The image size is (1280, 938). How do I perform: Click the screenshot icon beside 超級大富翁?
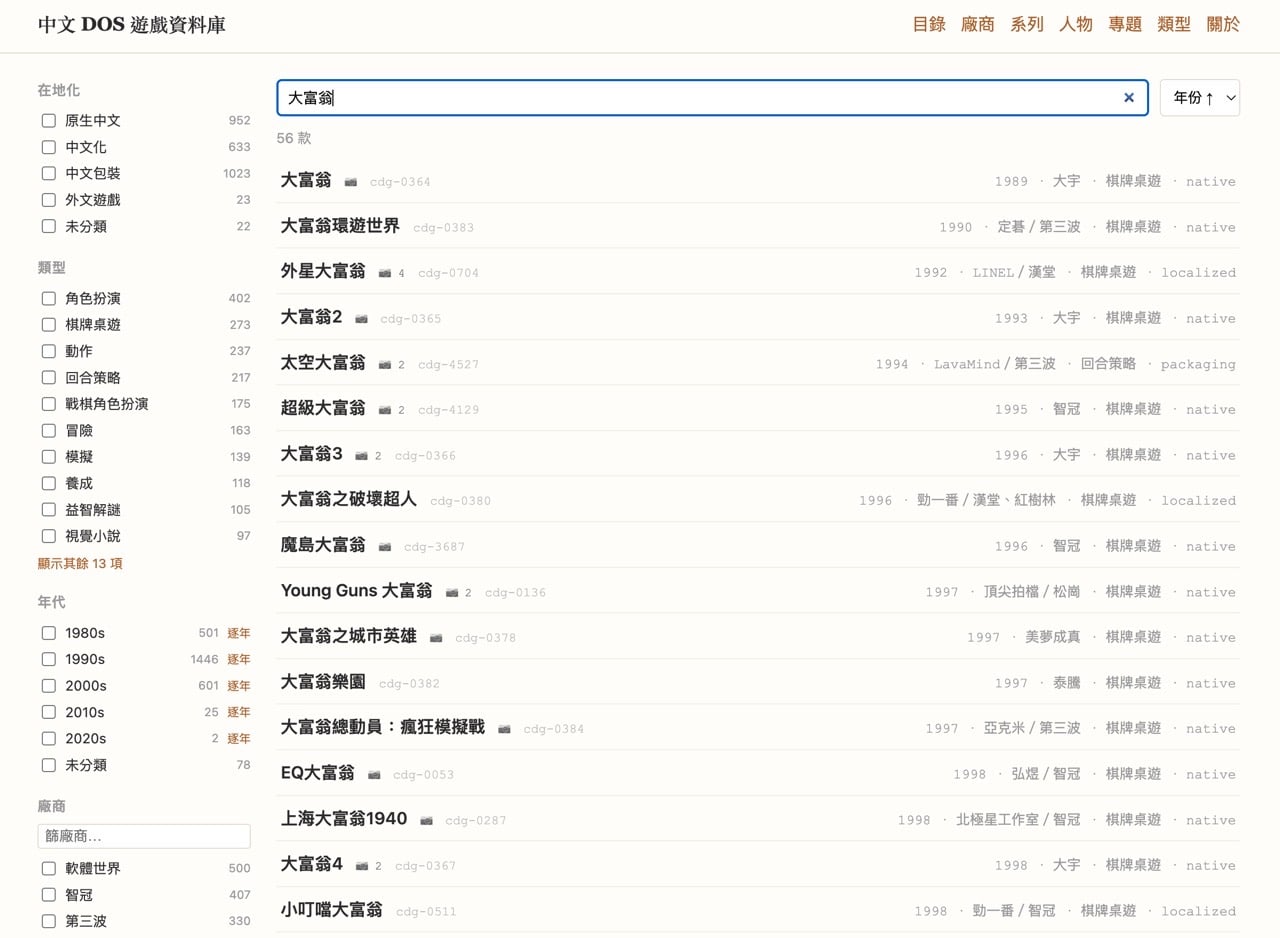pyautogui.click(x=385, y=410)
